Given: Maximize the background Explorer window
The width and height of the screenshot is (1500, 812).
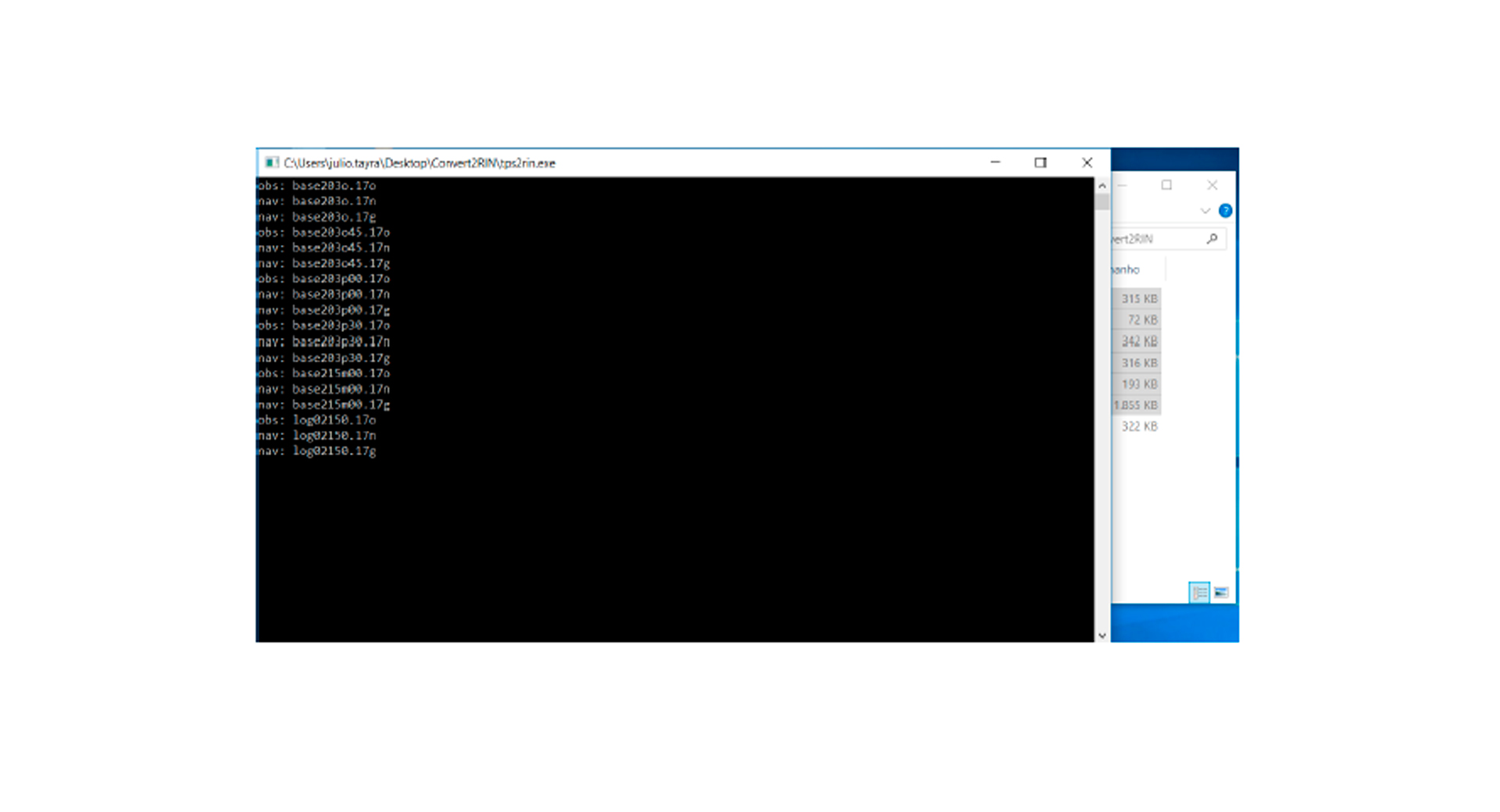Looking at the screenshot, I should tap(1166, 185).
